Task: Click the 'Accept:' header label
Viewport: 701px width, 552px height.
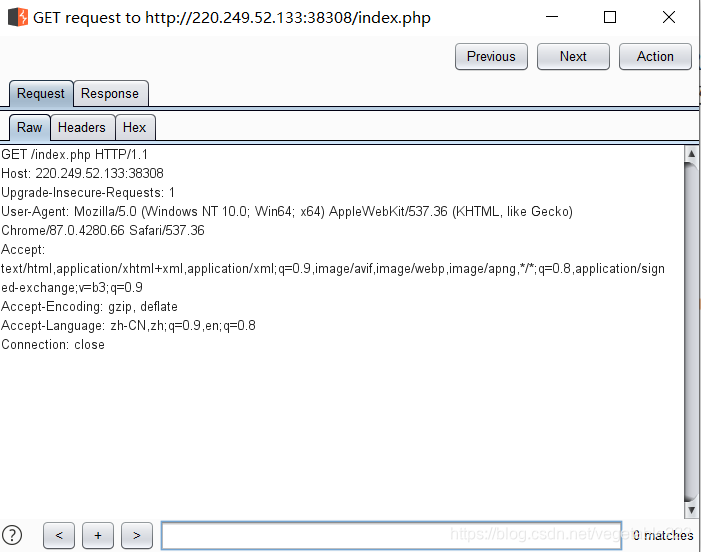Action: 23,249
